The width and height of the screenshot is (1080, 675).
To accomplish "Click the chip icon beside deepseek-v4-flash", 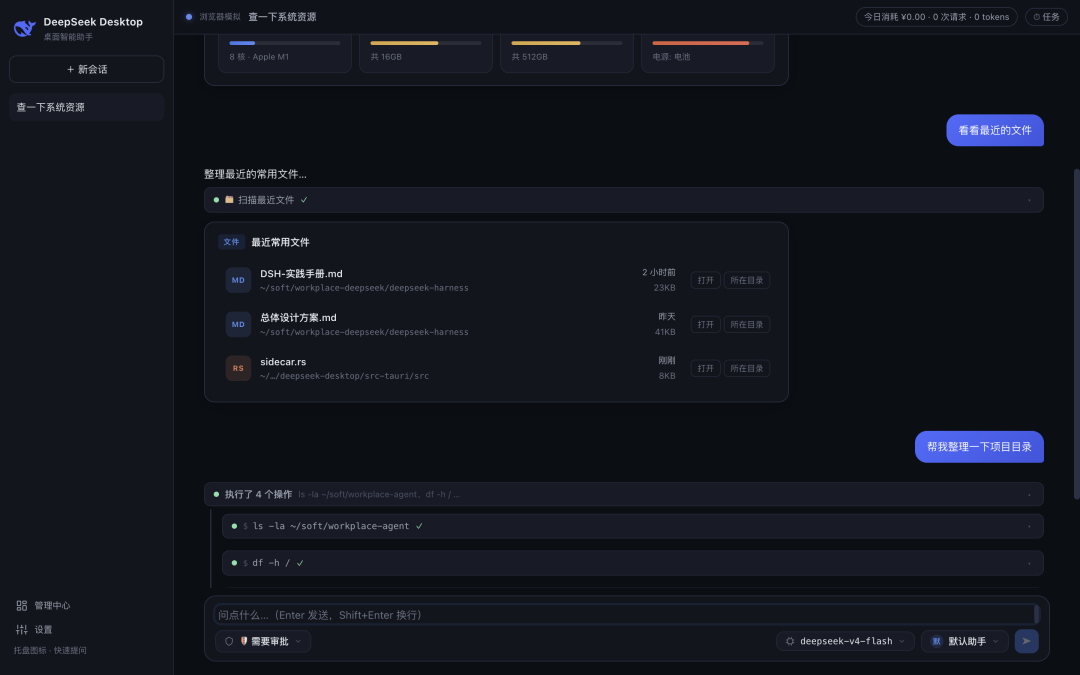I will click(x=790, y=641).
